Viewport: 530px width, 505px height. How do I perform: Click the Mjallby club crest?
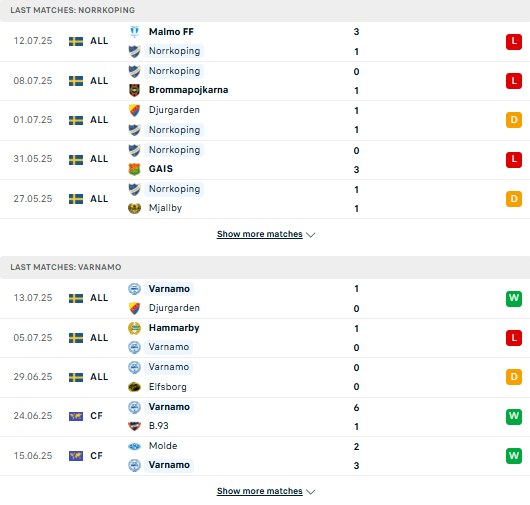pyautogui.click(x=135, y=208)
